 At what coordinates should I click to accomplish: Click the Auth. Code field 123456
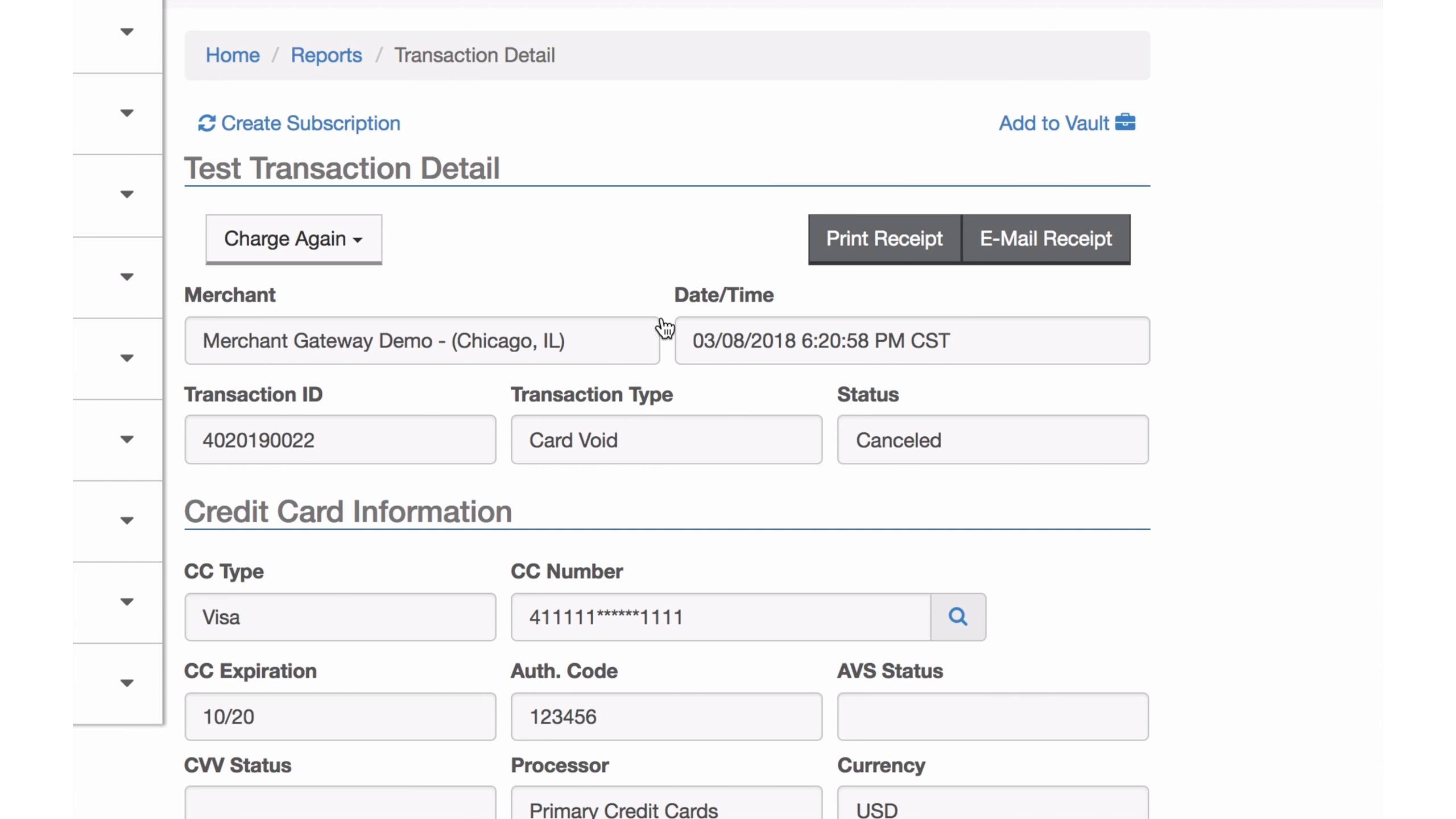coord(666,717)
